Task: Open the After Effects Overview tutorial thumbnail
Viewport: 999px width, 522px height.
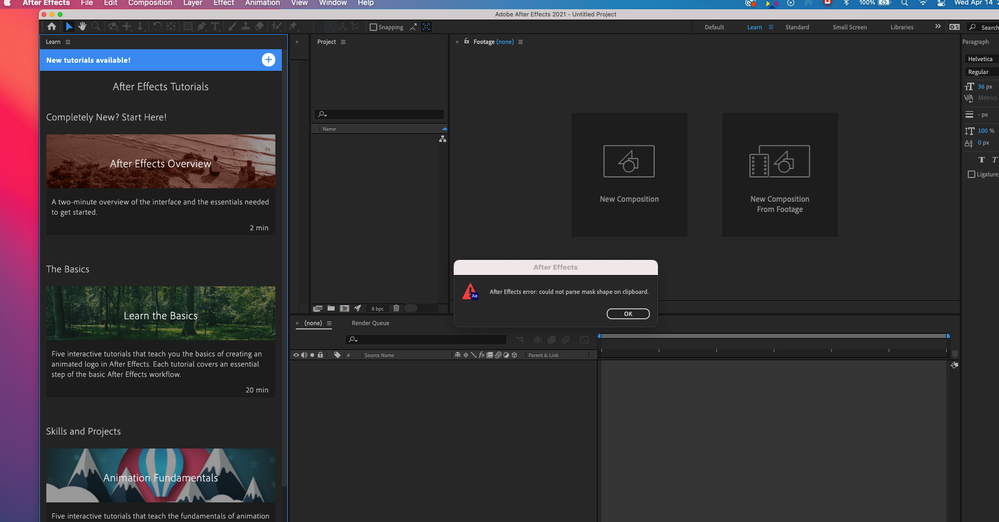Action: click(161, 161)
